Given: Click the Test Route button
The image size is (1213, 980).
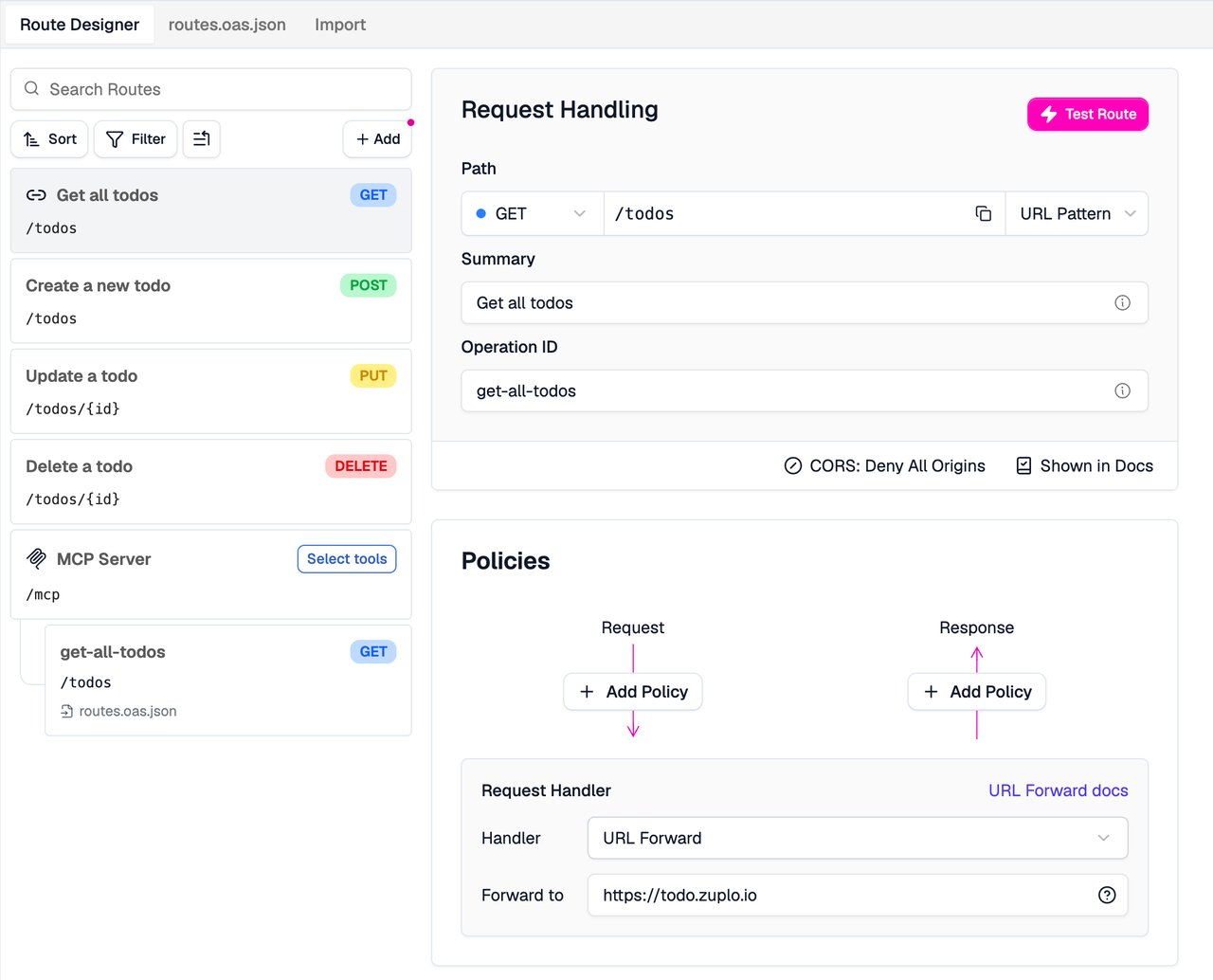Looking at the screenshot, I should tap(1088, 115).
